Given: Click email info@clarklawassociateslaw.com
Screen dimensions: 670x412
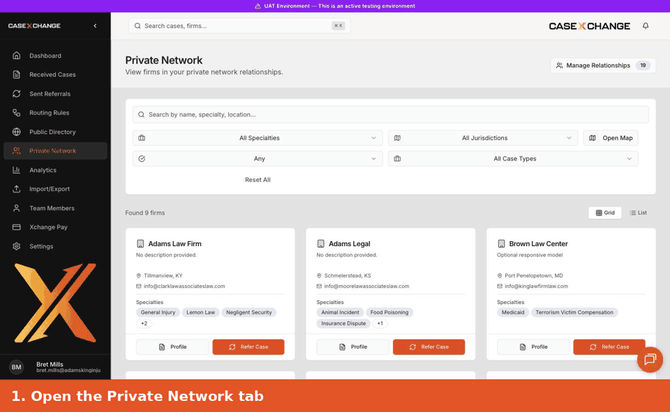Looking at the screenshot, I should pyautogui.click(x=184, y=286).
